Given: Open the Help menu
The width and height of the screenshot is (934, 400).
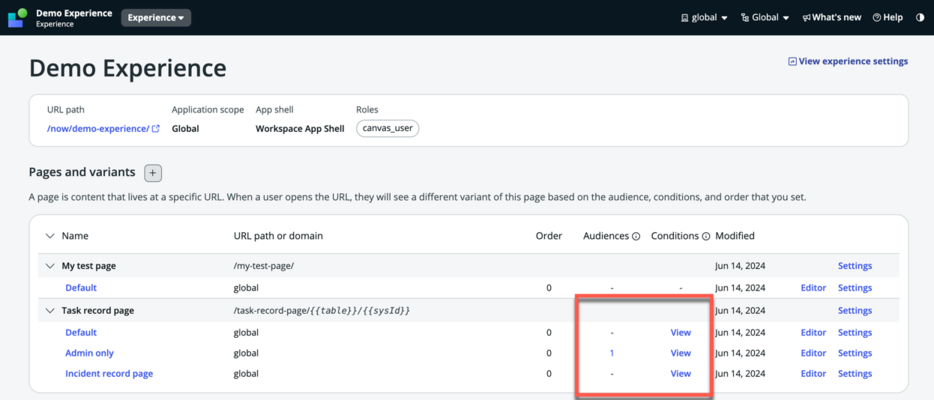Looking at the screenshot, I should pos(888,18).
